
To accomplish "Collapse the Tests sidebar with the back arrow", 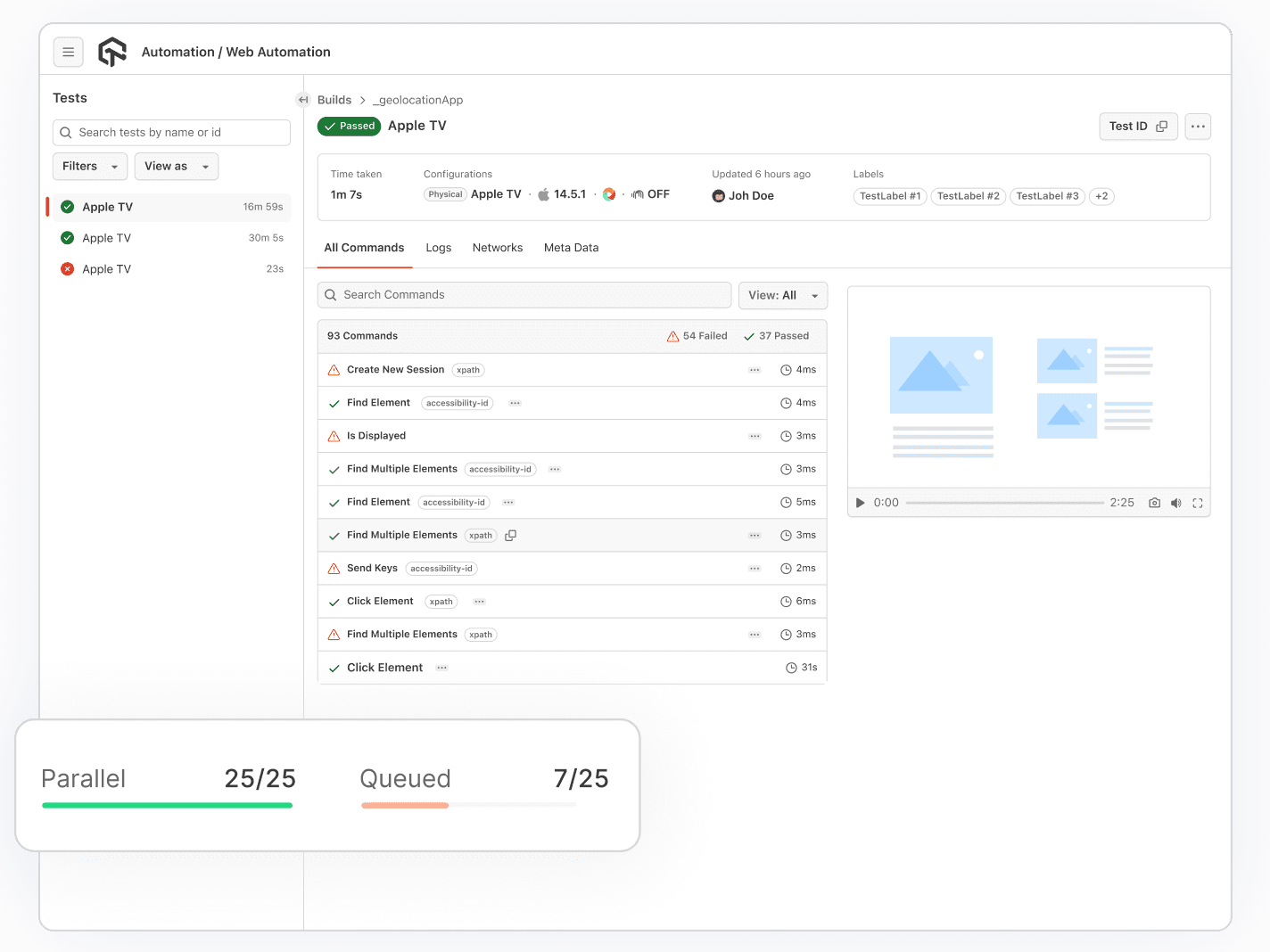I will pos(303,100).
